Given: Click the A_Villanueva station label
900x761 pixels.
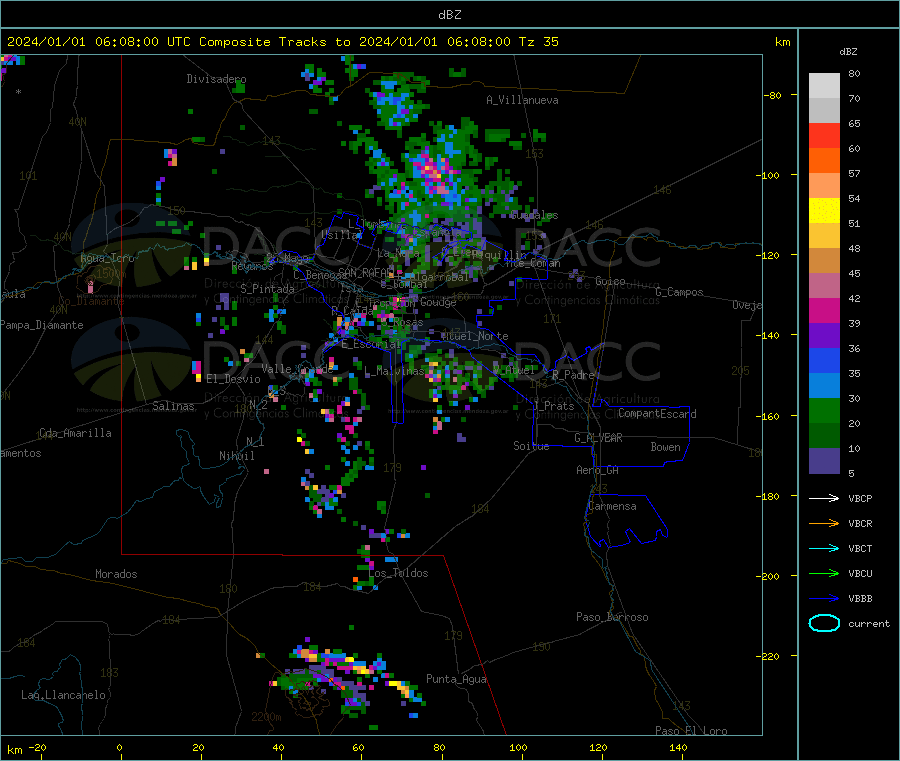Looking at the screenshot, I should [x=522, y=100].
